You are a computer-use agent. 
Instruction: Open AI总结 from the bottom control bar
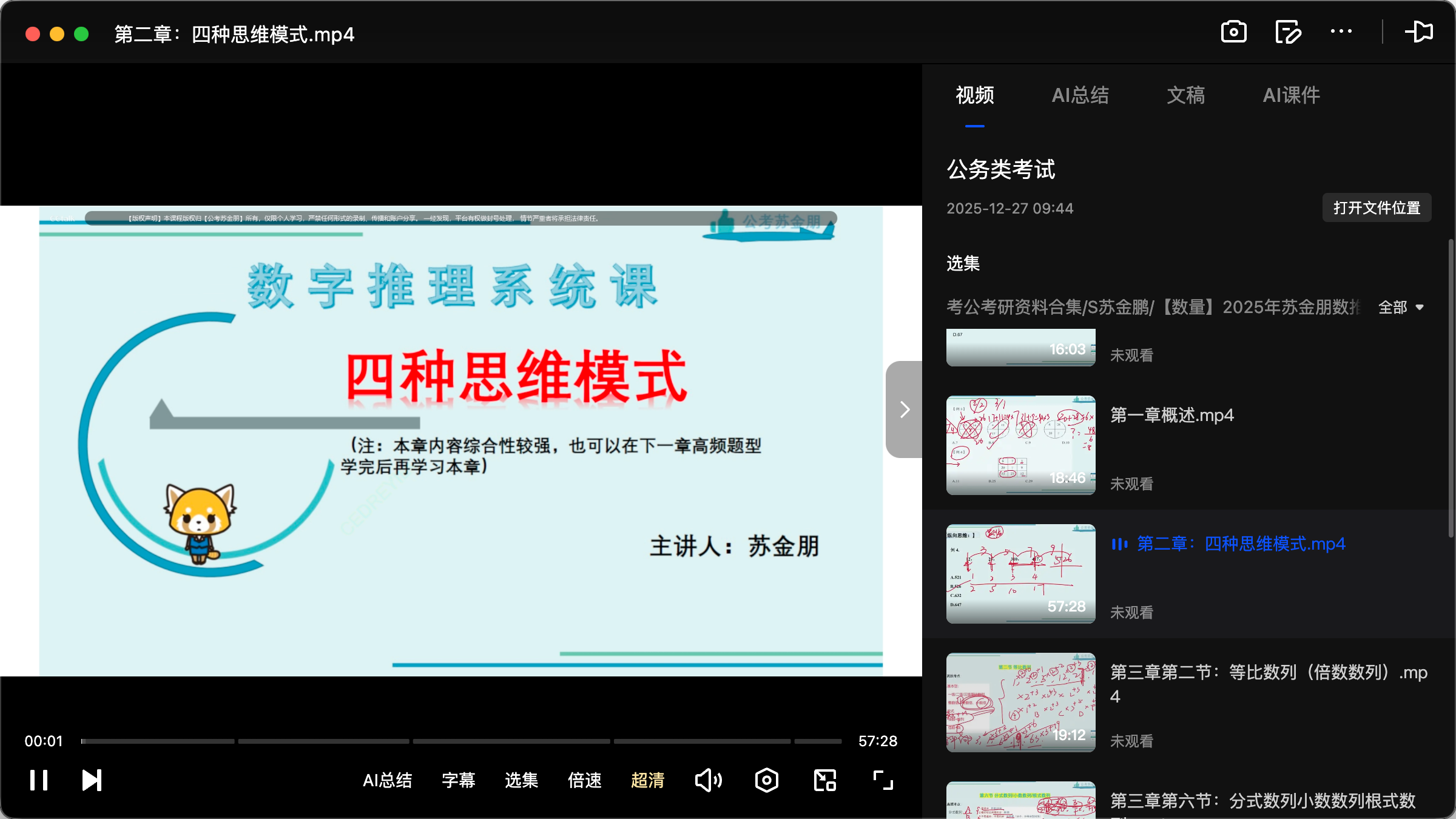click(x=388, y=781)
